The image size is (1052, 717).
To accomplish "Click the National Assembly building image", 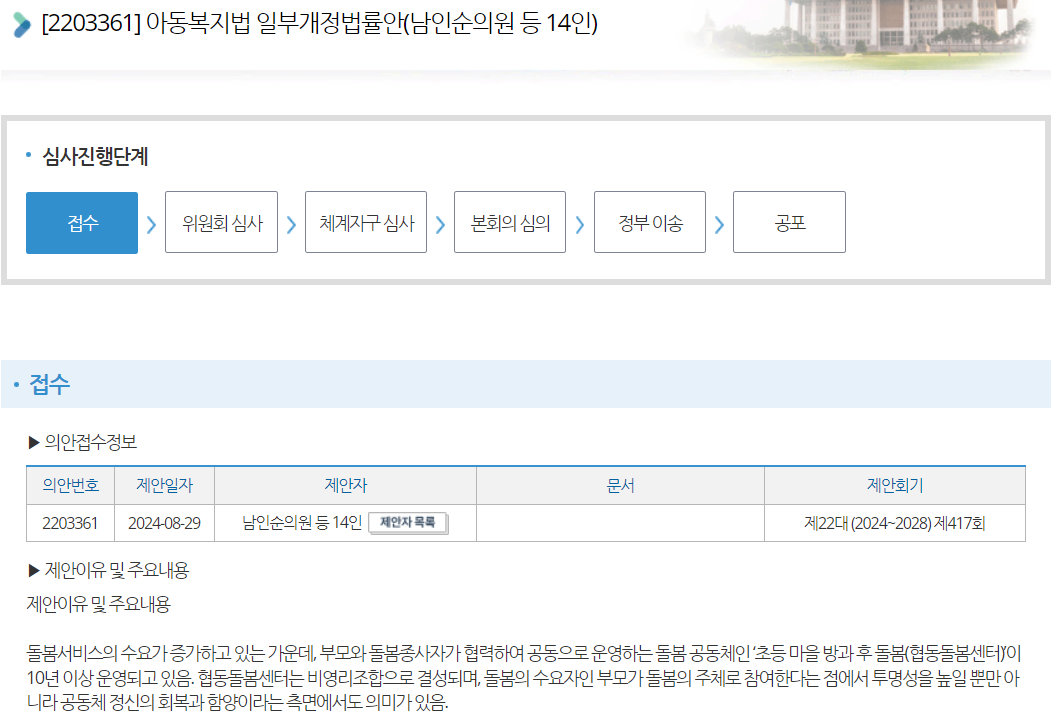I will (860, 30).
